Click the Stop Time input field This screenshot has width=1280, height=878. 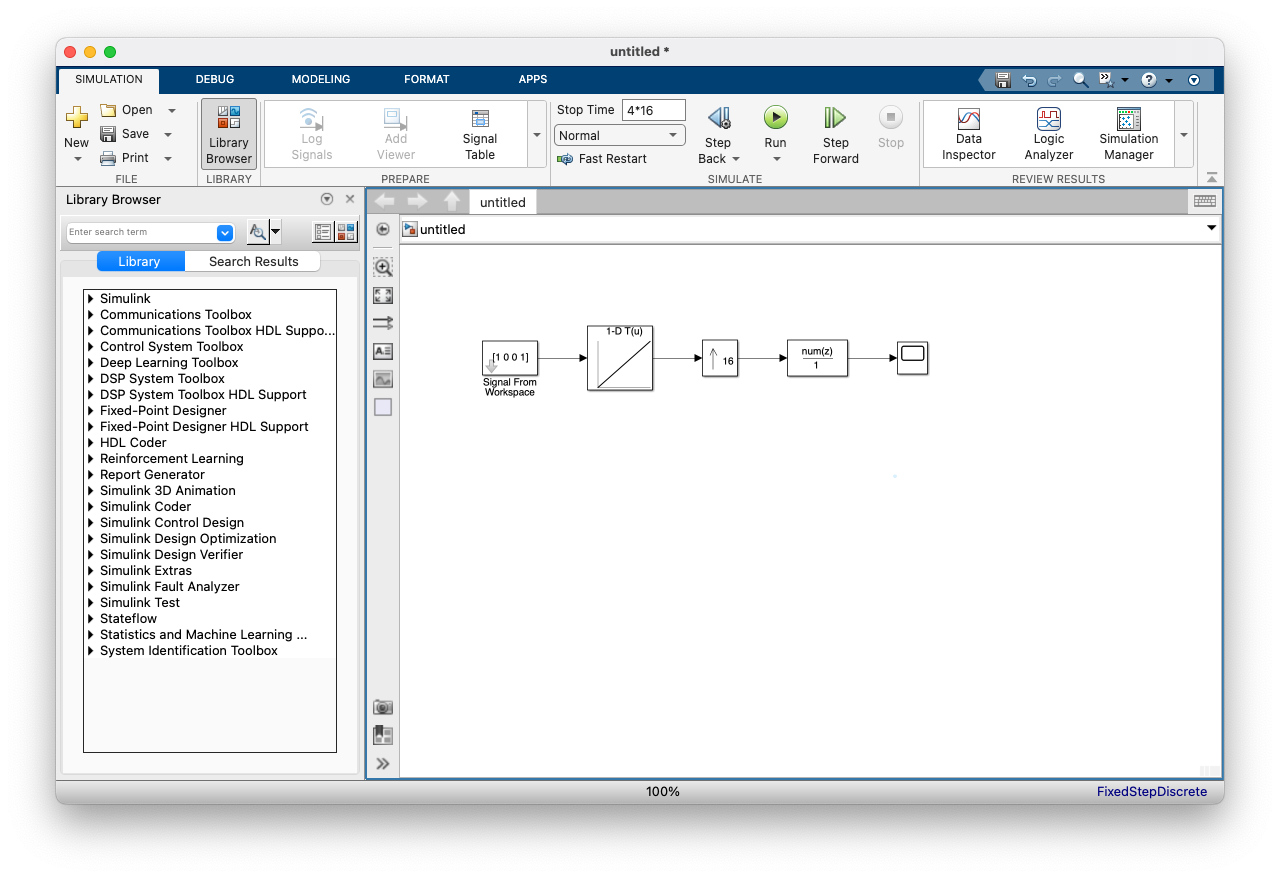click(654, 110)
